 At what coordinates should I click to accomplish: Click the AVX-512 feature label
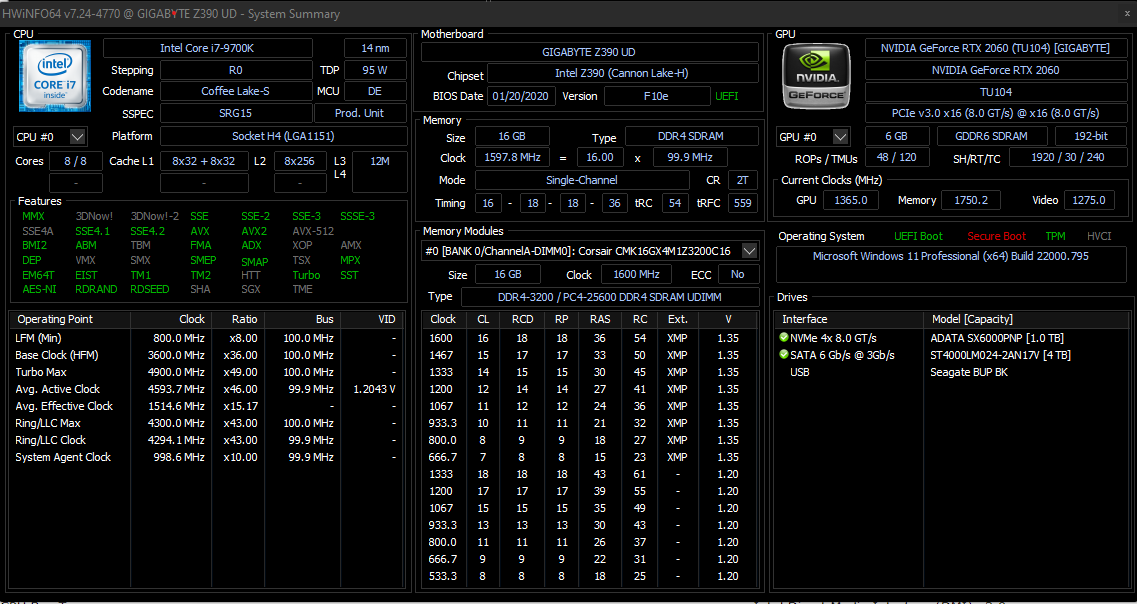313,231
